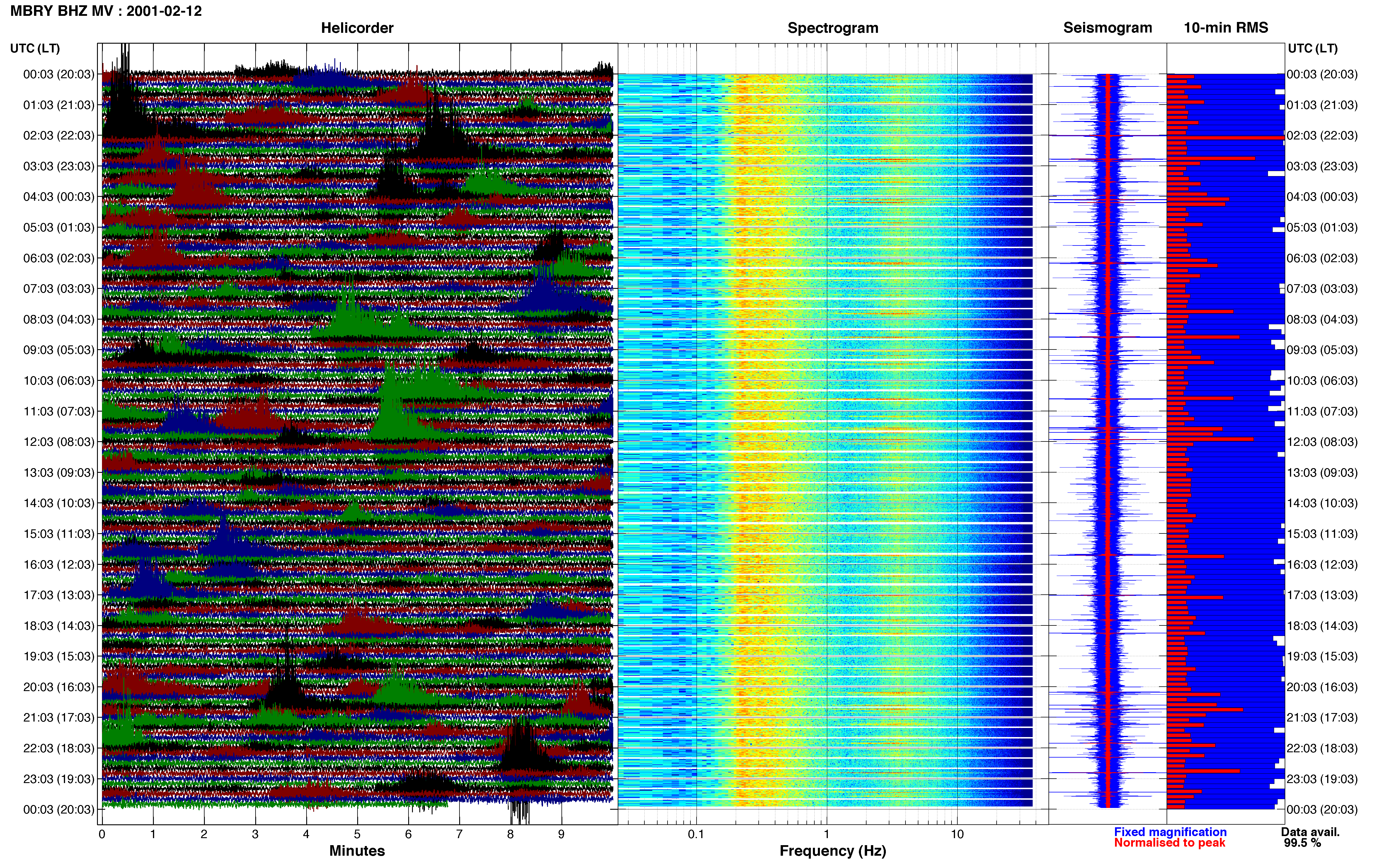
Task: Click left time label '09:03 (05:03)'
Action: [x=59, y=349]
